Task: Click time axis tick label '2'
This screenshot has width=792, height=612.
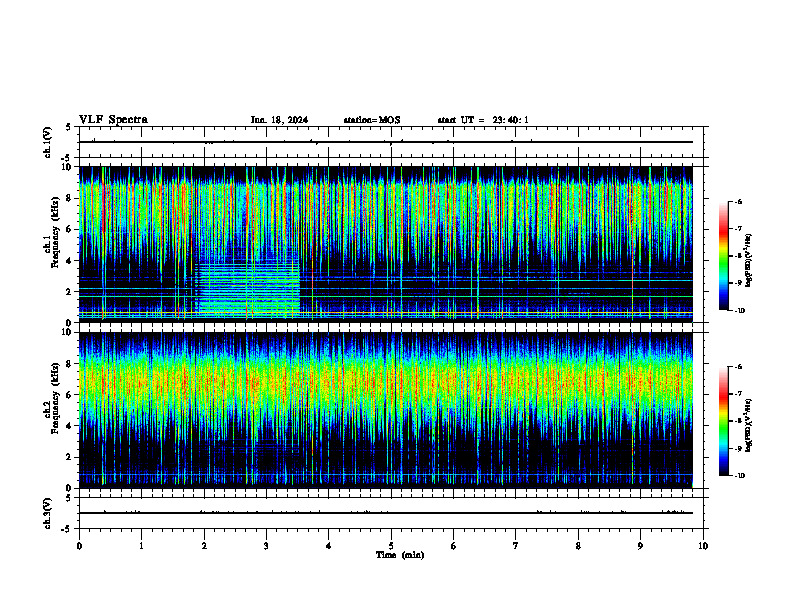Action: (204, 546)
